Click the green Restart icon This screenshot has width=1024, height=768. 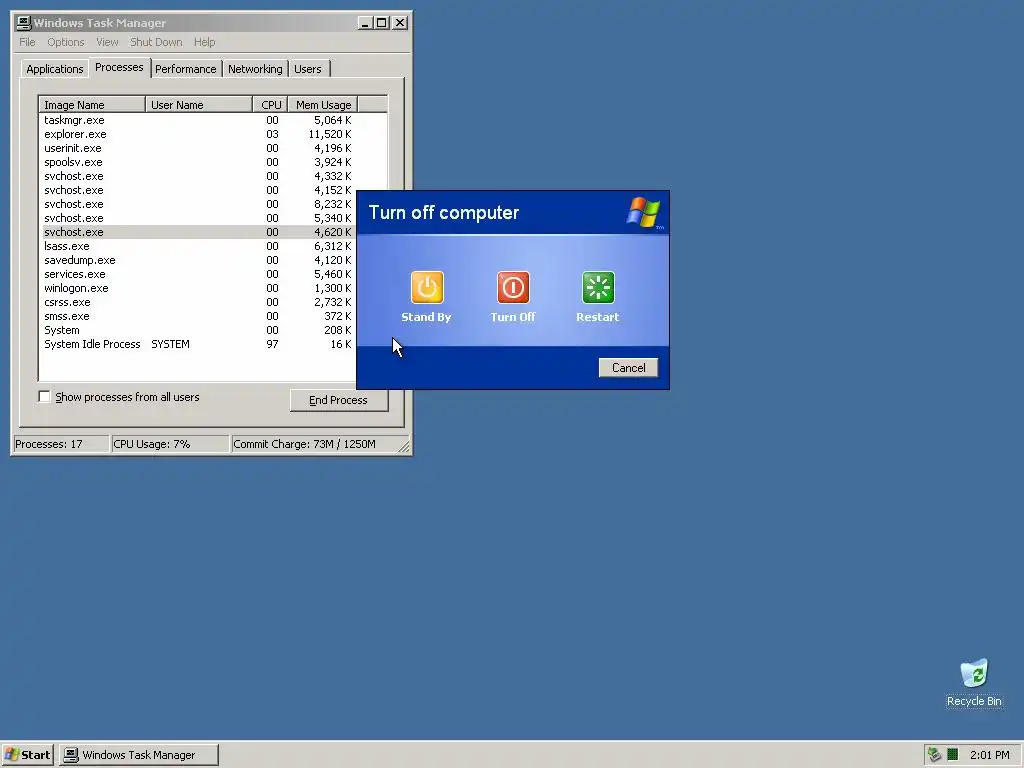[598, 287]
